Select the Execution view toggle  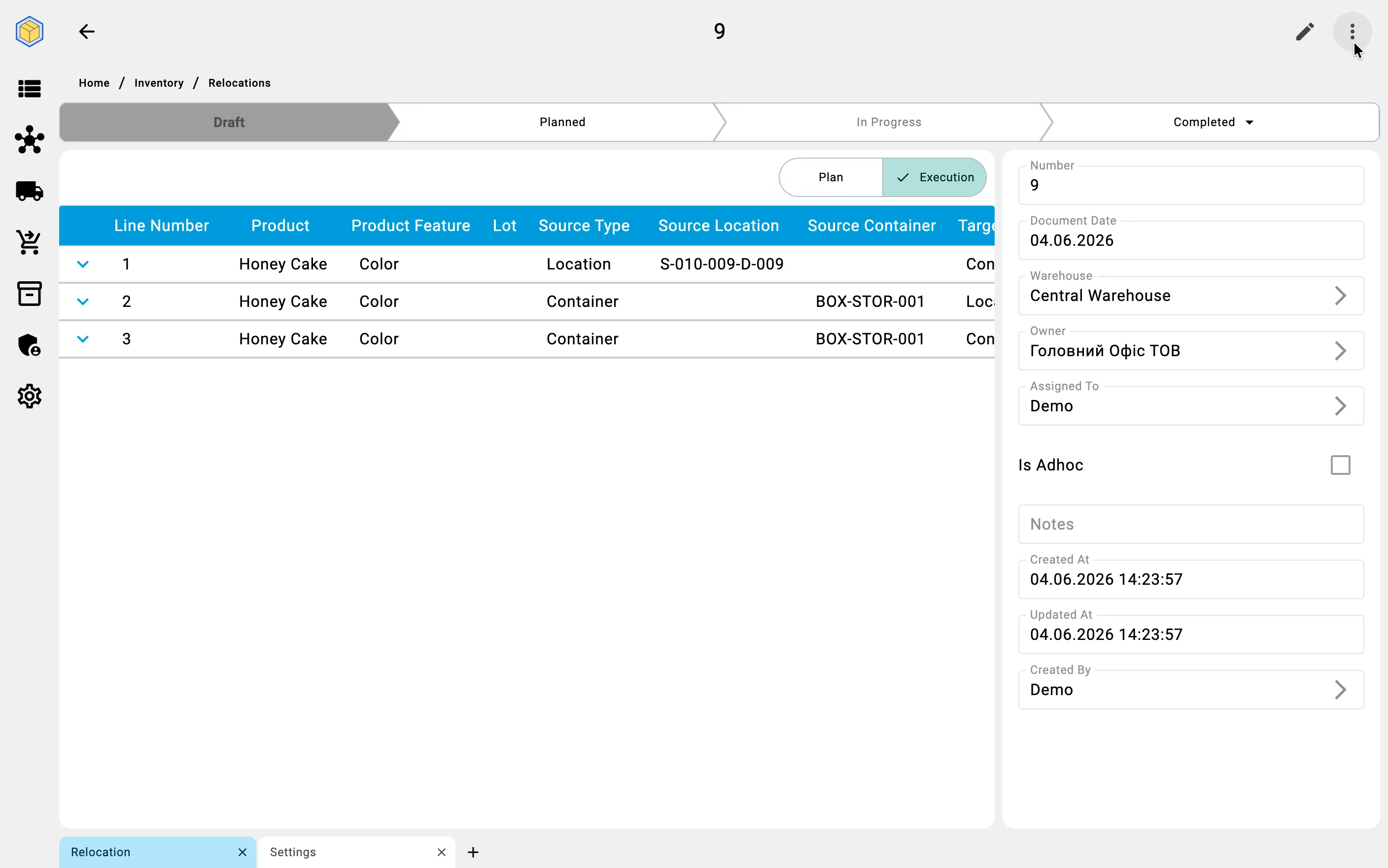[935, 177]
